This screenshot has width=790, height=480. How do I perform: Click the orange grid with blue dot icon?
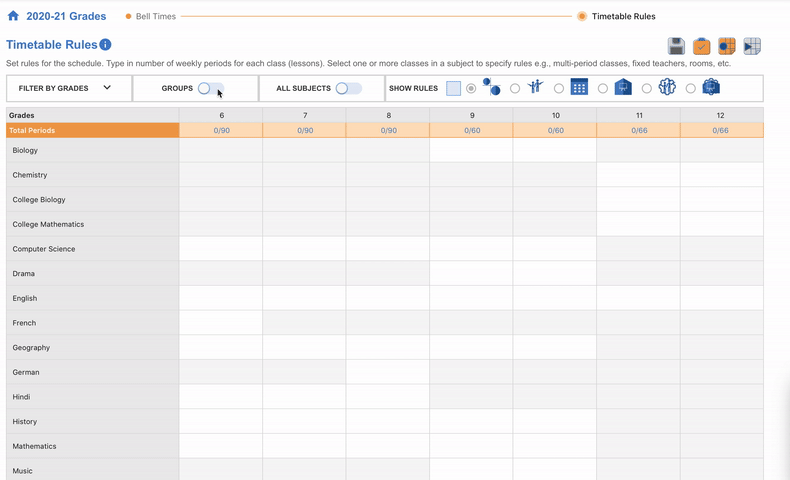tap(727, 46)
